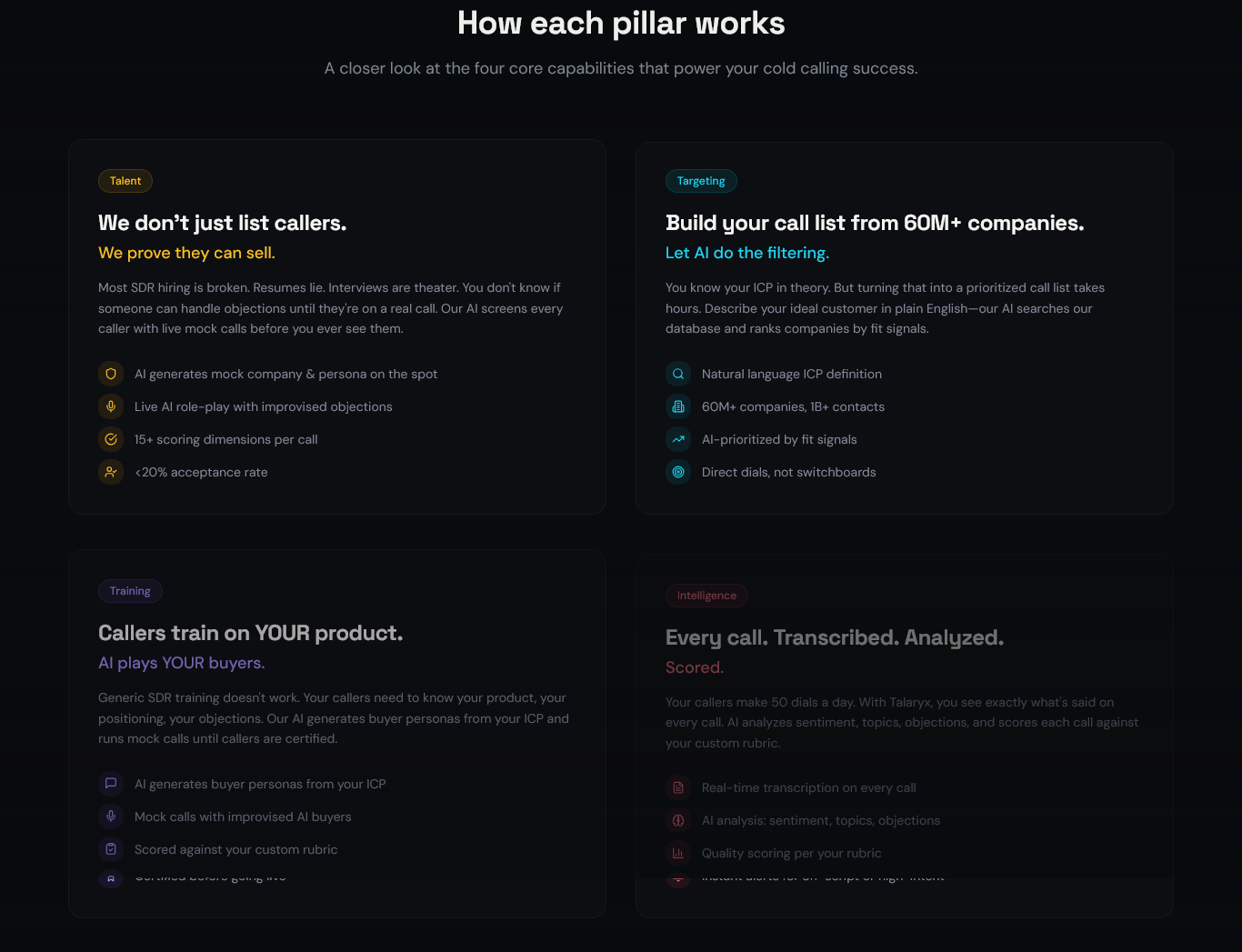
Task: Click the chat bubble icon for buyer personas
Action: pyautogui.click(x=111, y=784)
